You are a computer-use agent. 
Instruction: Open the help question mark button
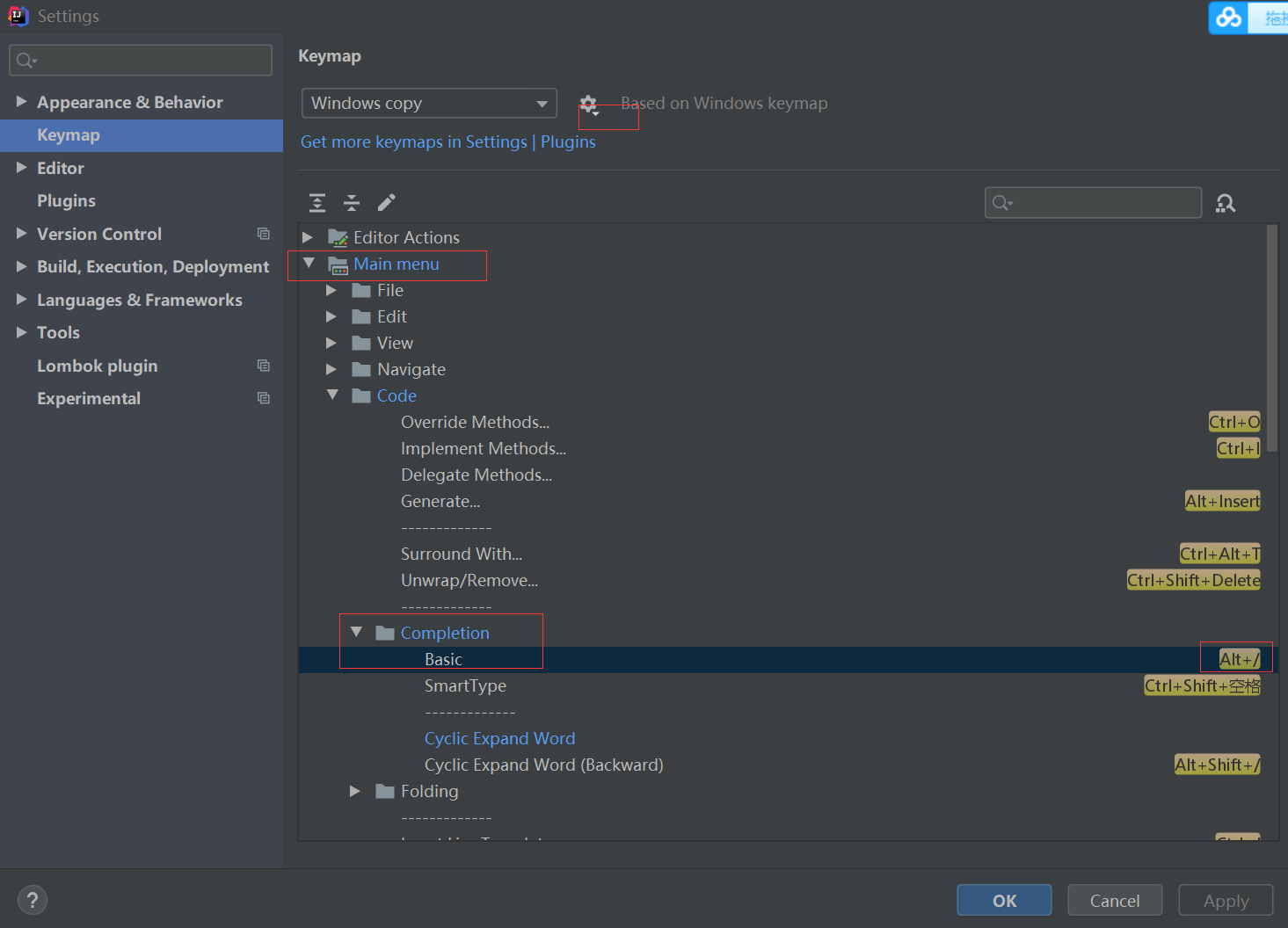(33, 900)
